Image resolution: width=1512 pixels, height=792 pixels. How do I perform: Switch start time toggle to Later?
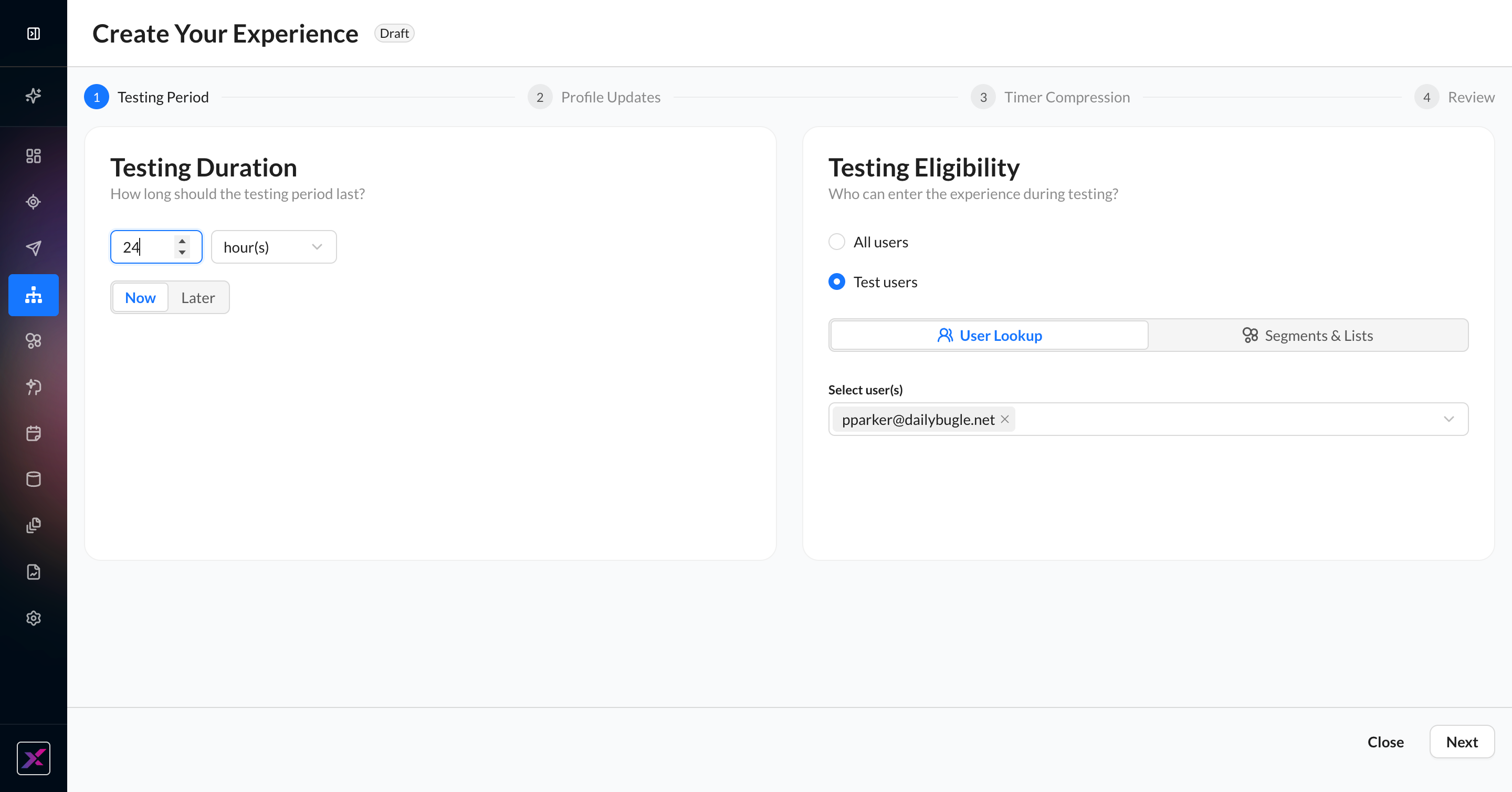click(198, 298)
